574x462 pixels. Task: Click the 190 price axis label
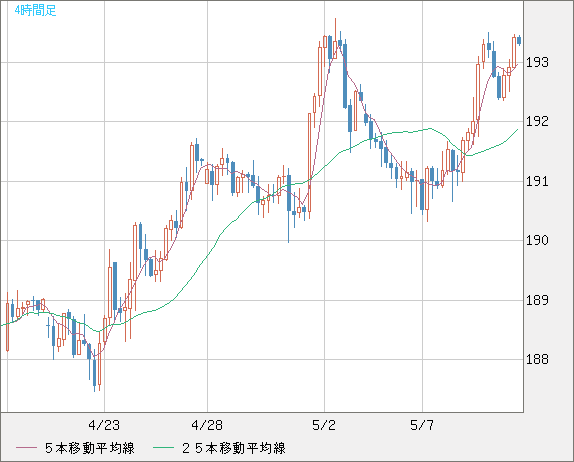tap(537, 241)
